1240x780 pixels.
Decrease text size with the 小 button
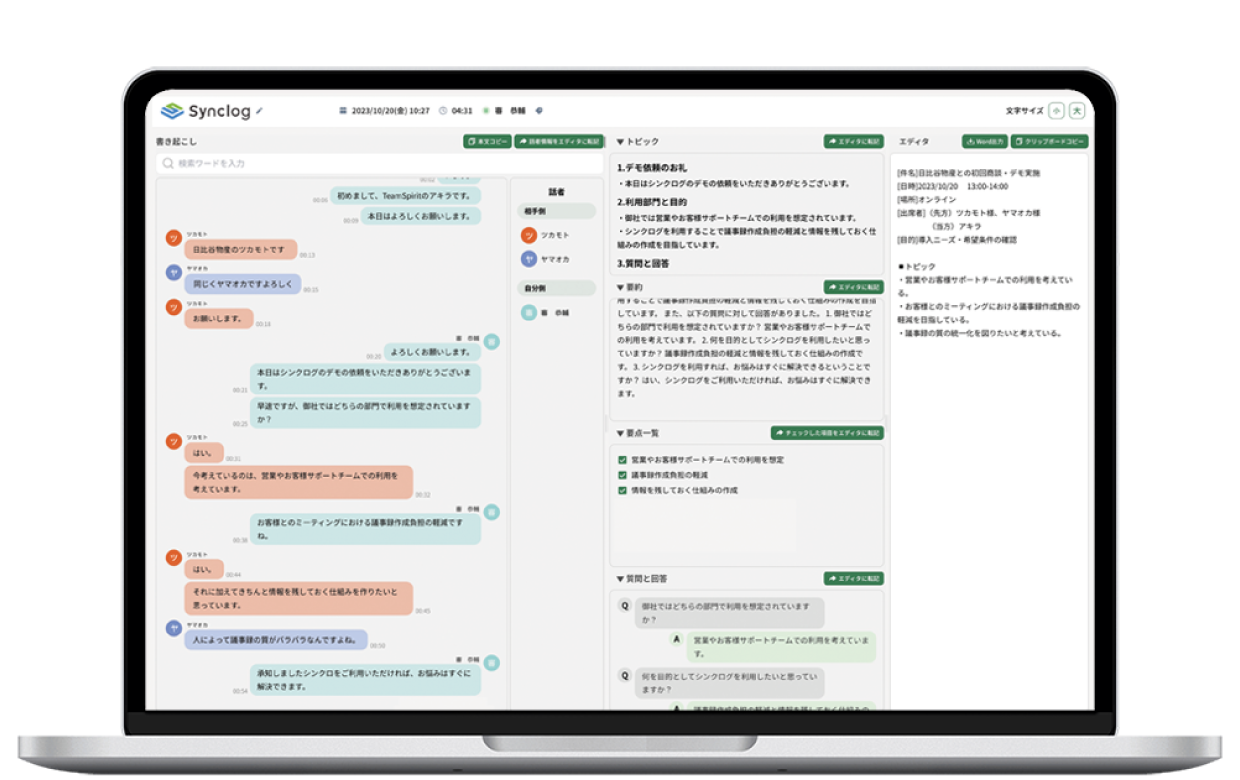1056,111
